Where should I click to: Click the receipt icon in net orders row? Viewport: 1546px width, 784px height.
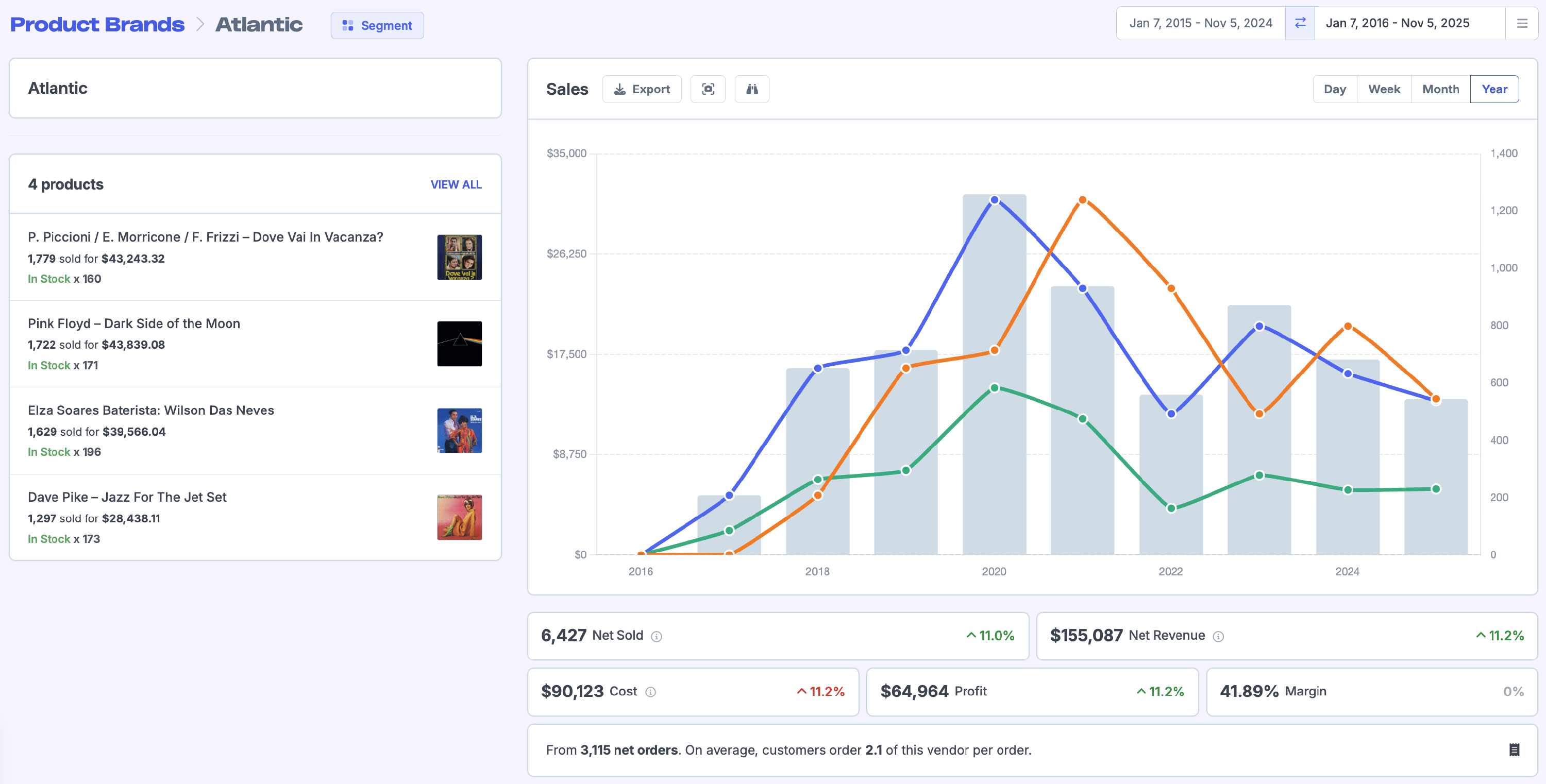[1514, 750]
